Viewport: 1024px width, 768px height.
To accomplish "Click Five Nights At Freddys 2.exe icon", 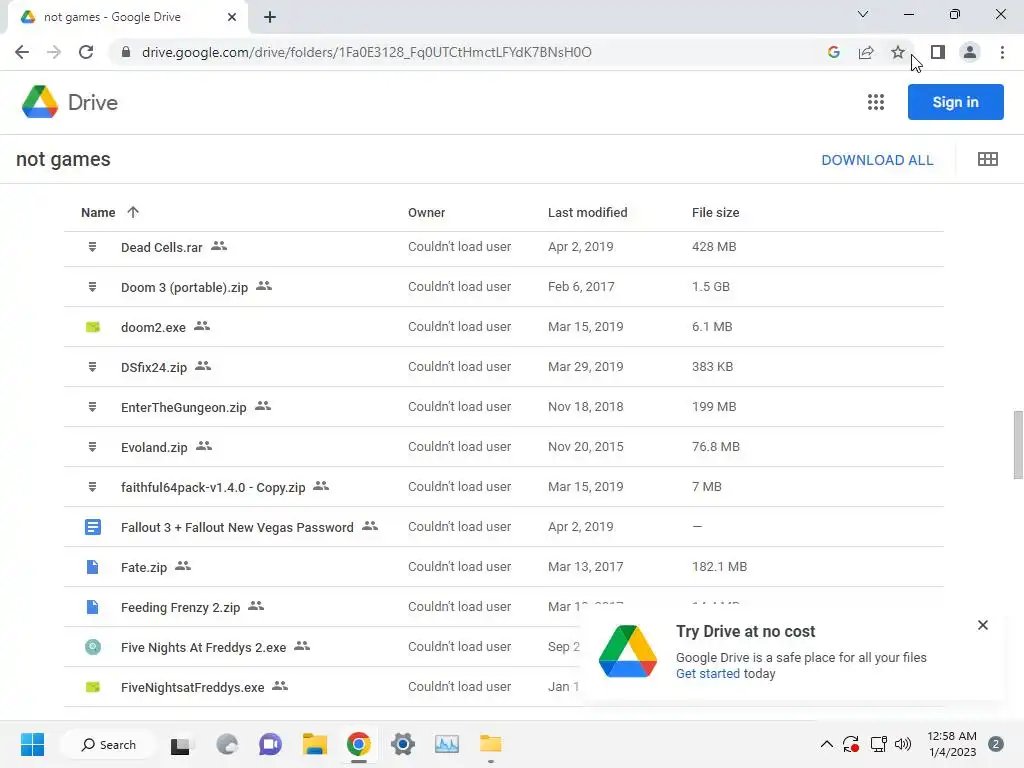I will [93, 647].
